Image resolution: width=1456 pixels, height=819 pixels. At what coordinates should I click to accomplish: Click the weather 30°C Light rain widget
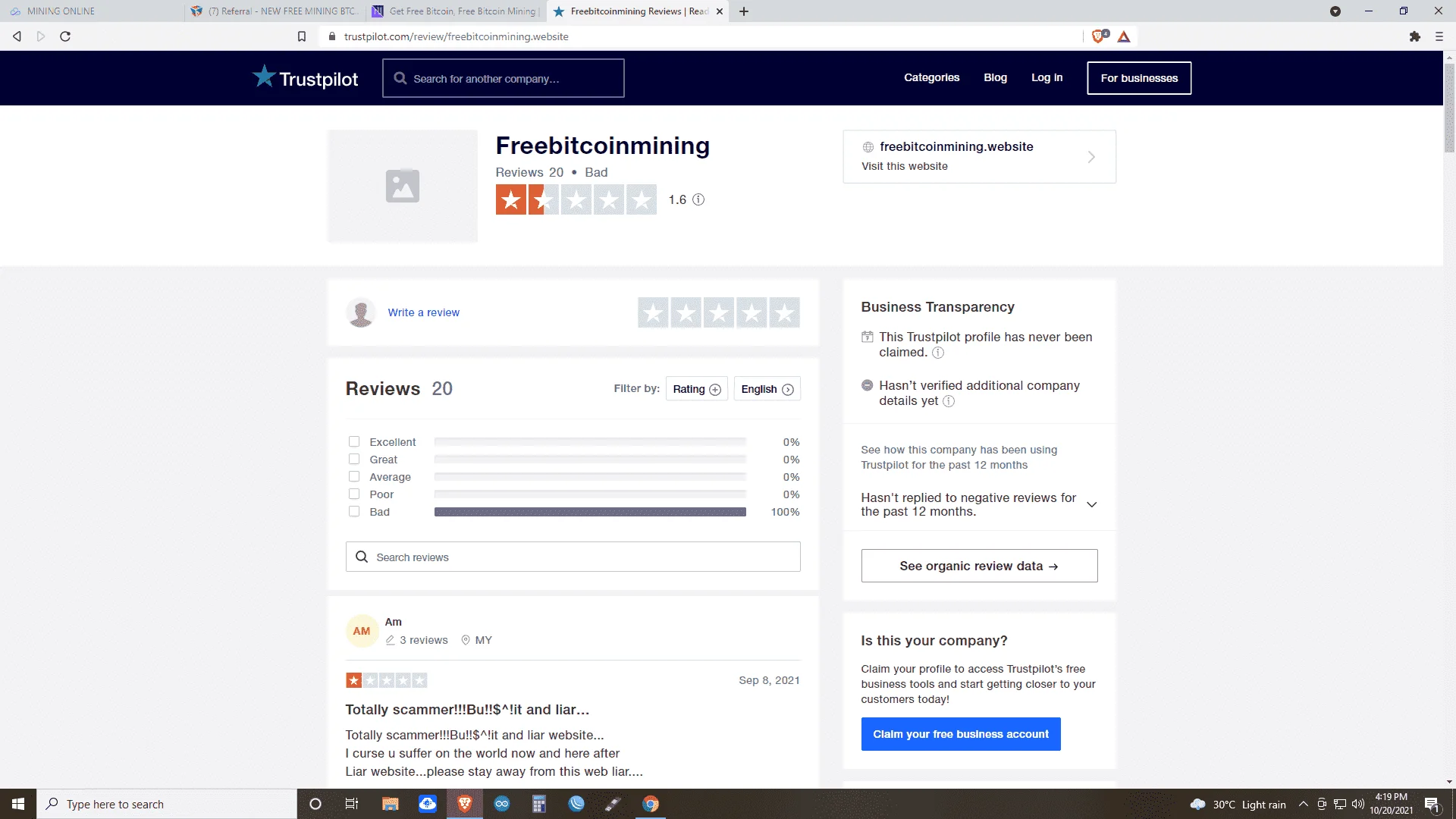[1238, 804]
